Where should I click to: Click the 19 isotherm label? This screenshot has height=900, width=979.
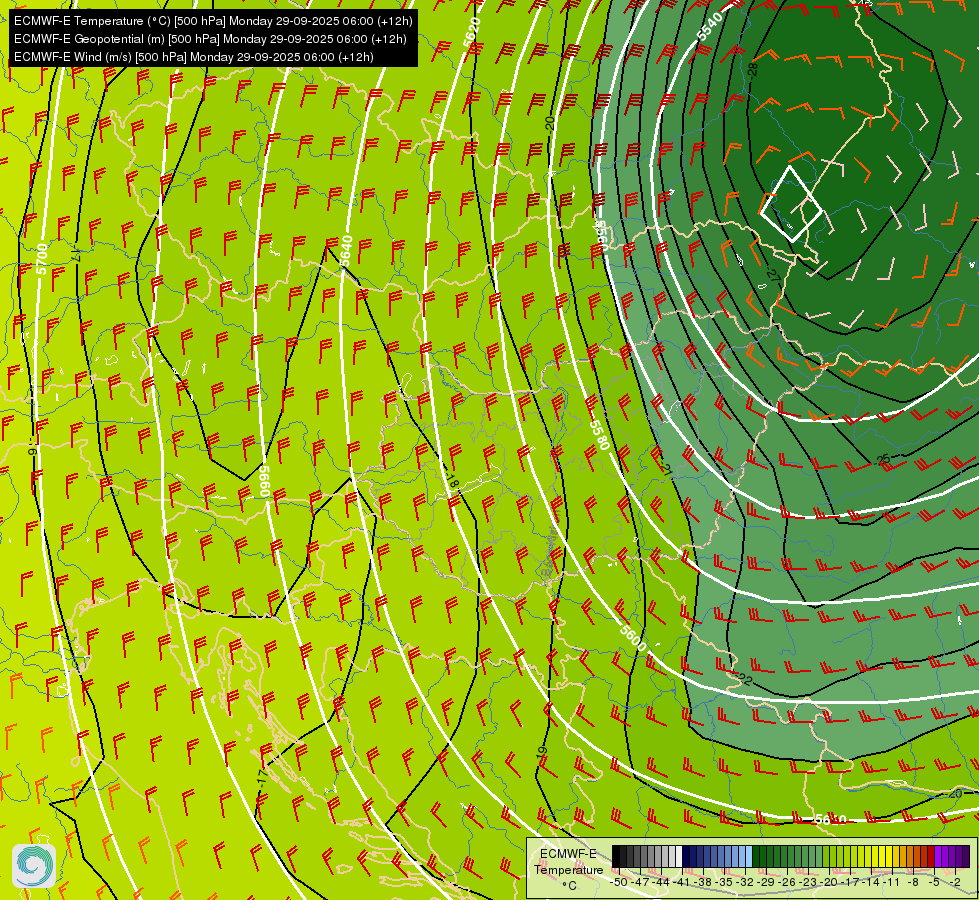[541, 751]
